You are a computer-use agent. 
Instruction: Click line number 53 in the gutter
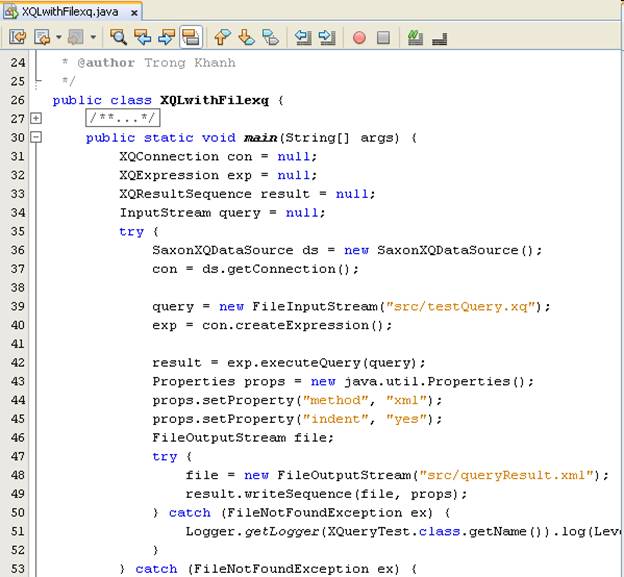pos(18,569)
